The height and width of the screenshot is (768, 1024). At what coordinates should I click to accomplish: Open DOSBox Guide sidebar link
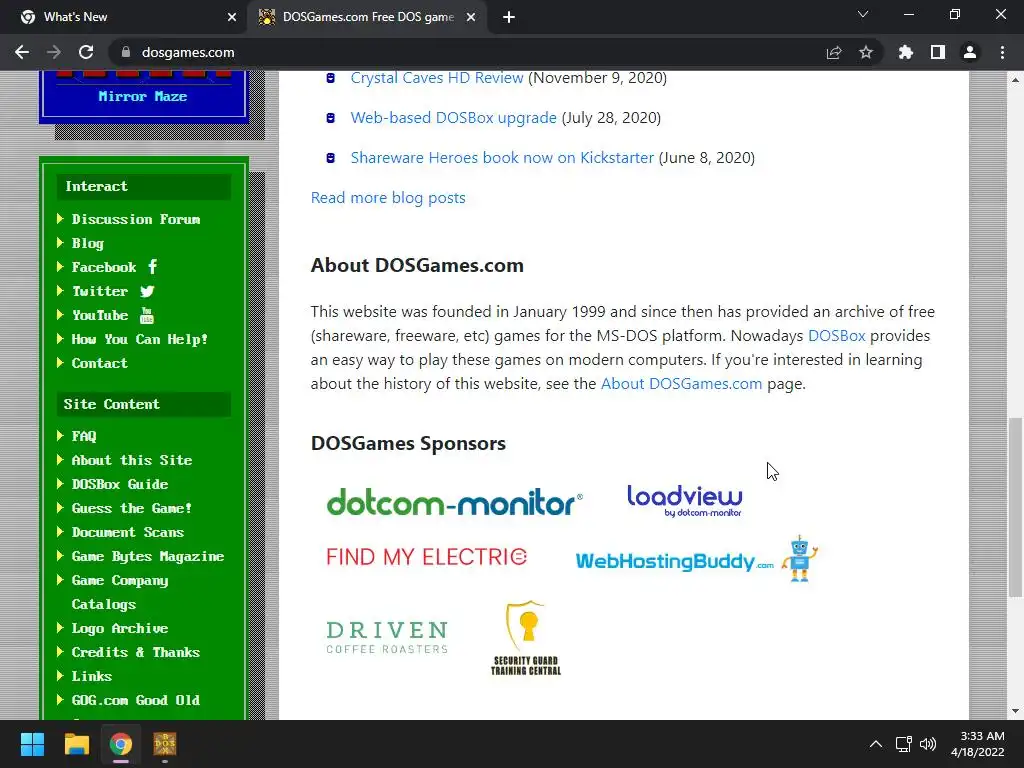point(120,485)
